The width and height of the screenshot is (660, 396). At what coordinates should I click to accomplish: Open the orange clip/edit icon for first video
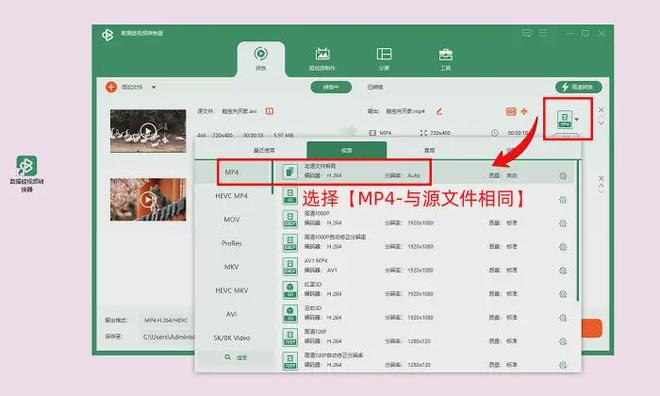[x=511, y=112]
